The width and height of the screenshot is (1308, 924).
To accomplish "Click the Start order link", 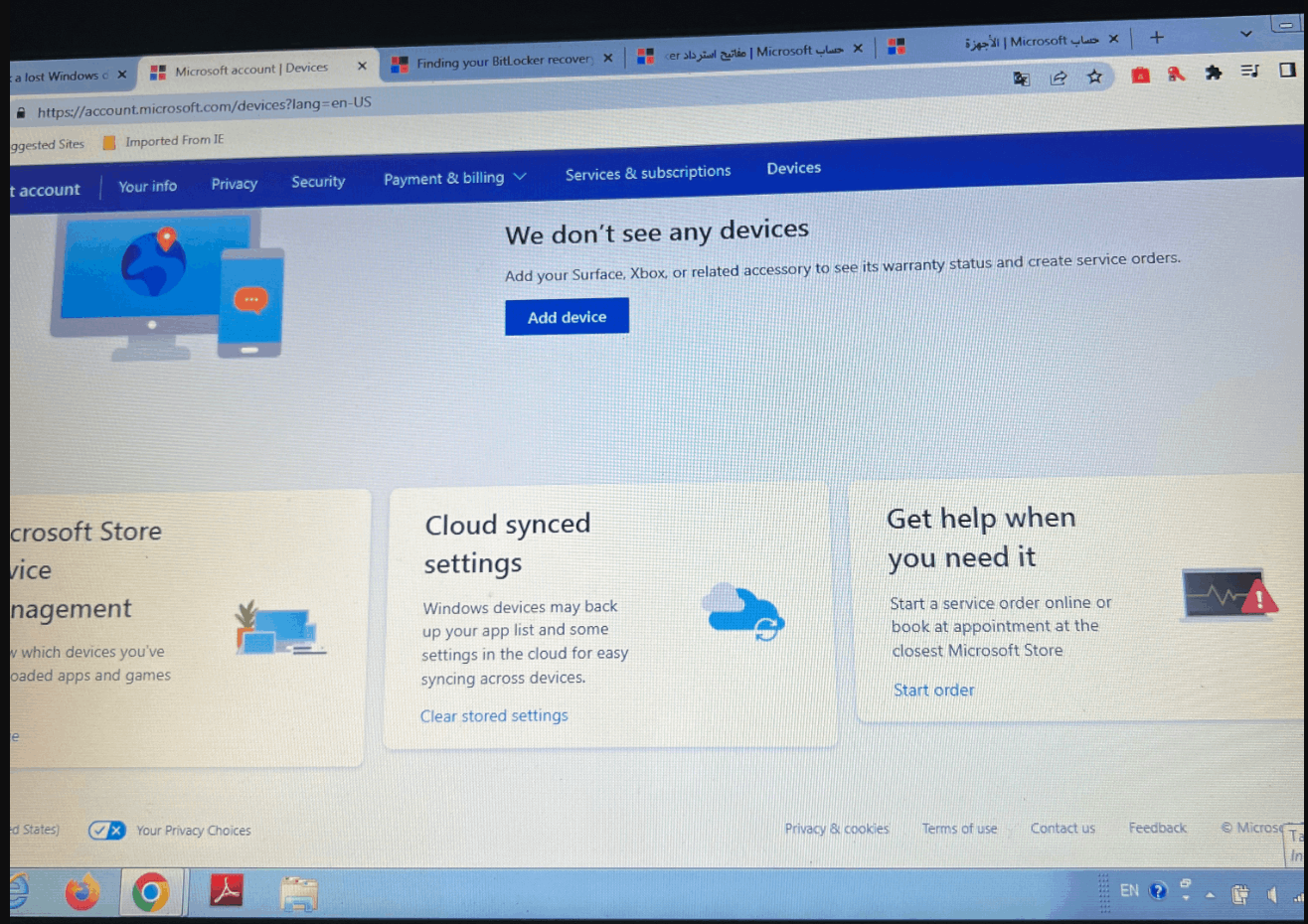I will tap(933, 690).
